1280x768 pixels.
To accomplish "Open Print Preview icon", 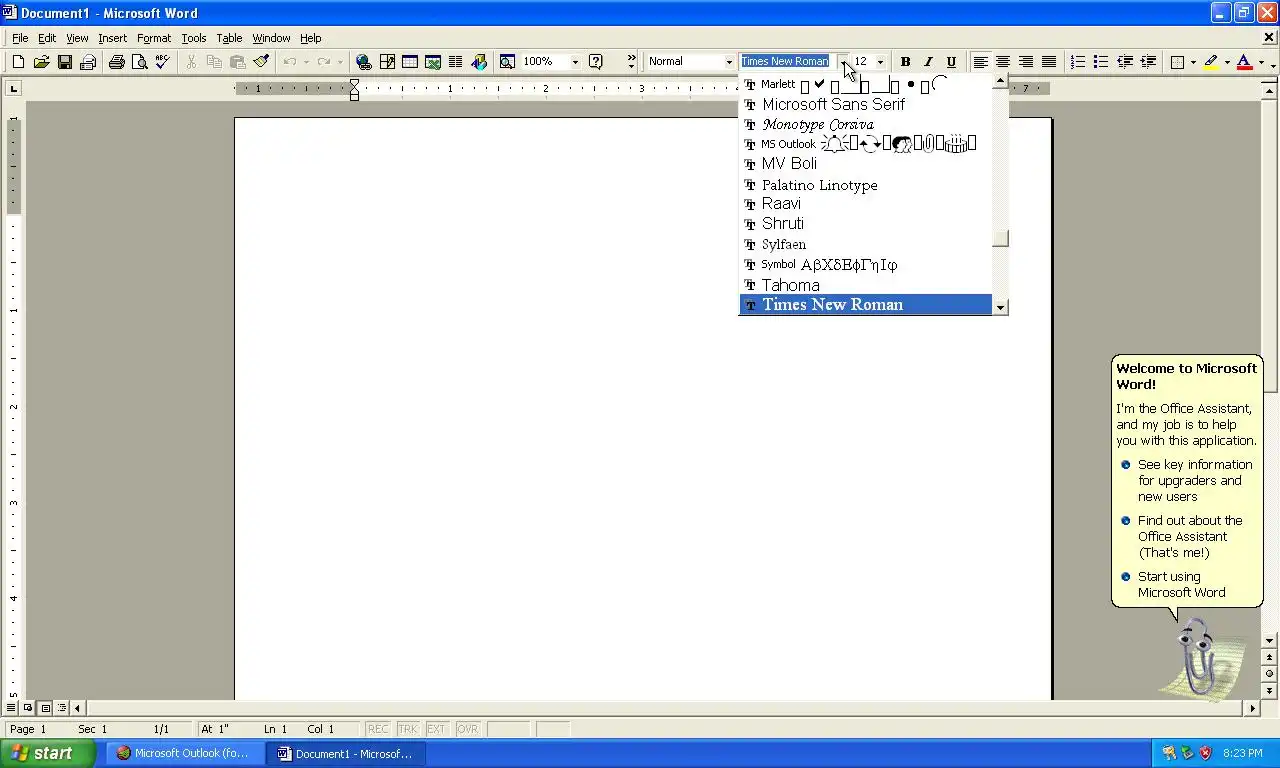I will [139, 62].
